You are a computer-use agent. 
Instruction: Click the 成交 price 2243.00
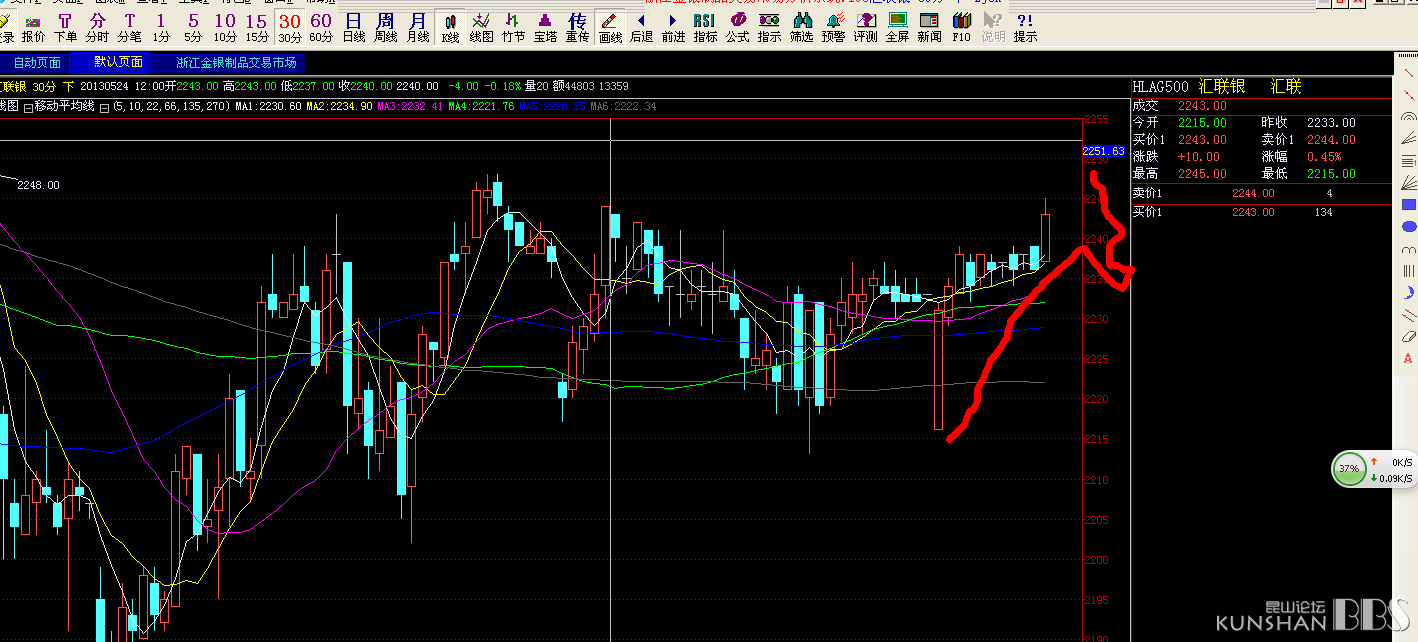1202,106
